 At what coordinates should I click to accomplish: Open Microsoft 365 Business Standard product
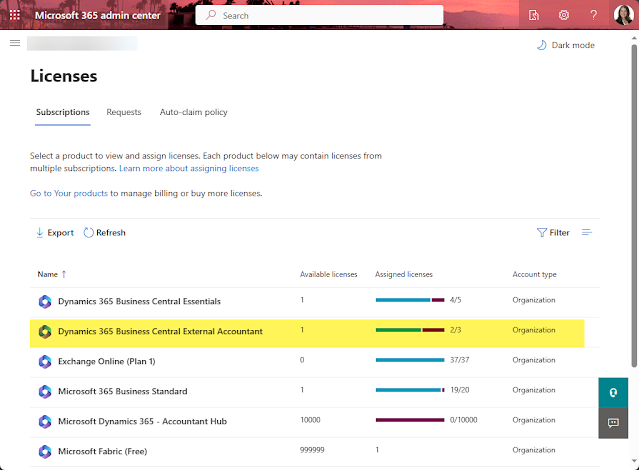point(123,391)
